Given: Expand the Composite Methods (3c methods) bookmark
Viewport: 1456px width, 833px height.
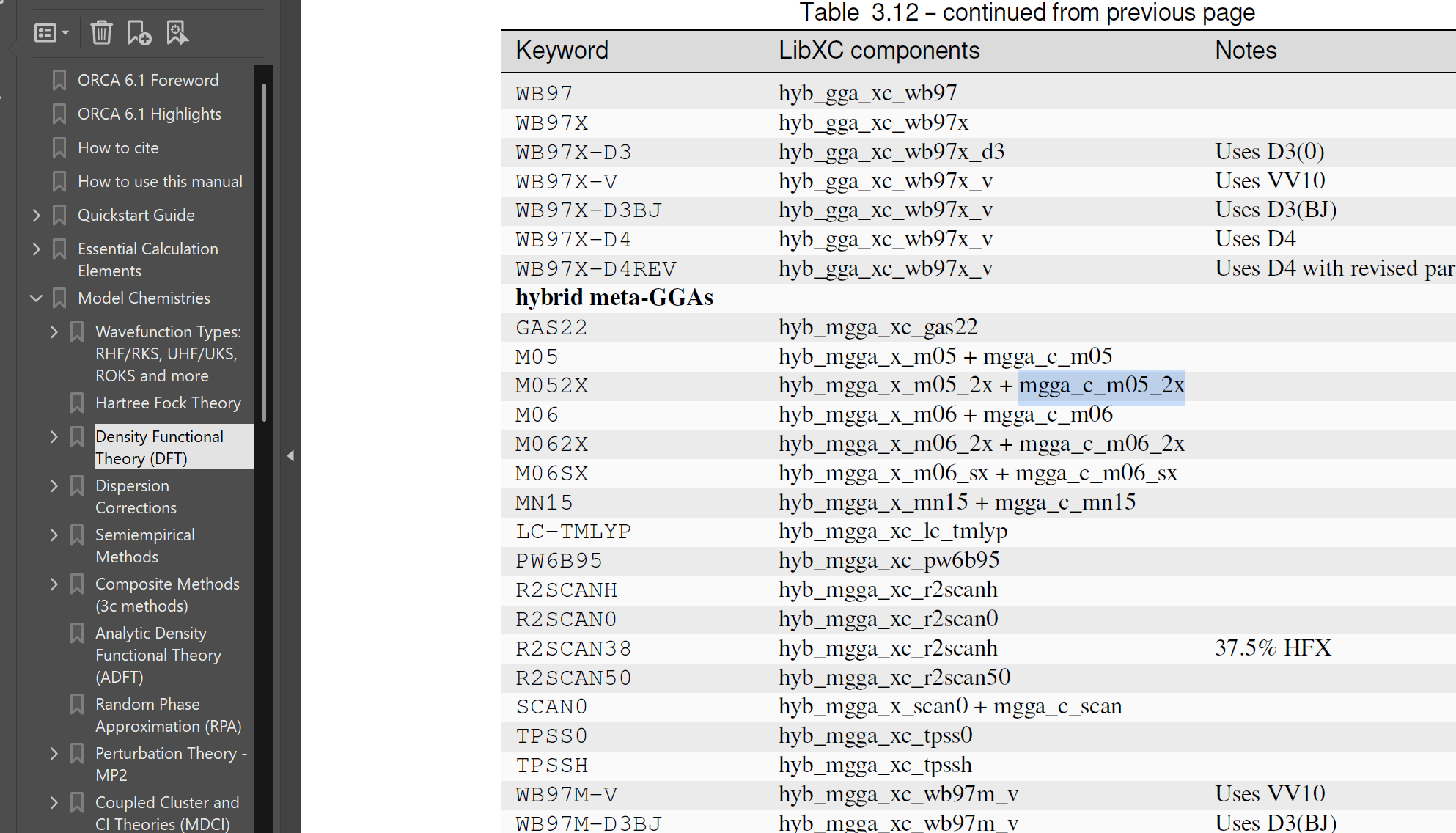Looking at the screenshot, I should point(54,584).
